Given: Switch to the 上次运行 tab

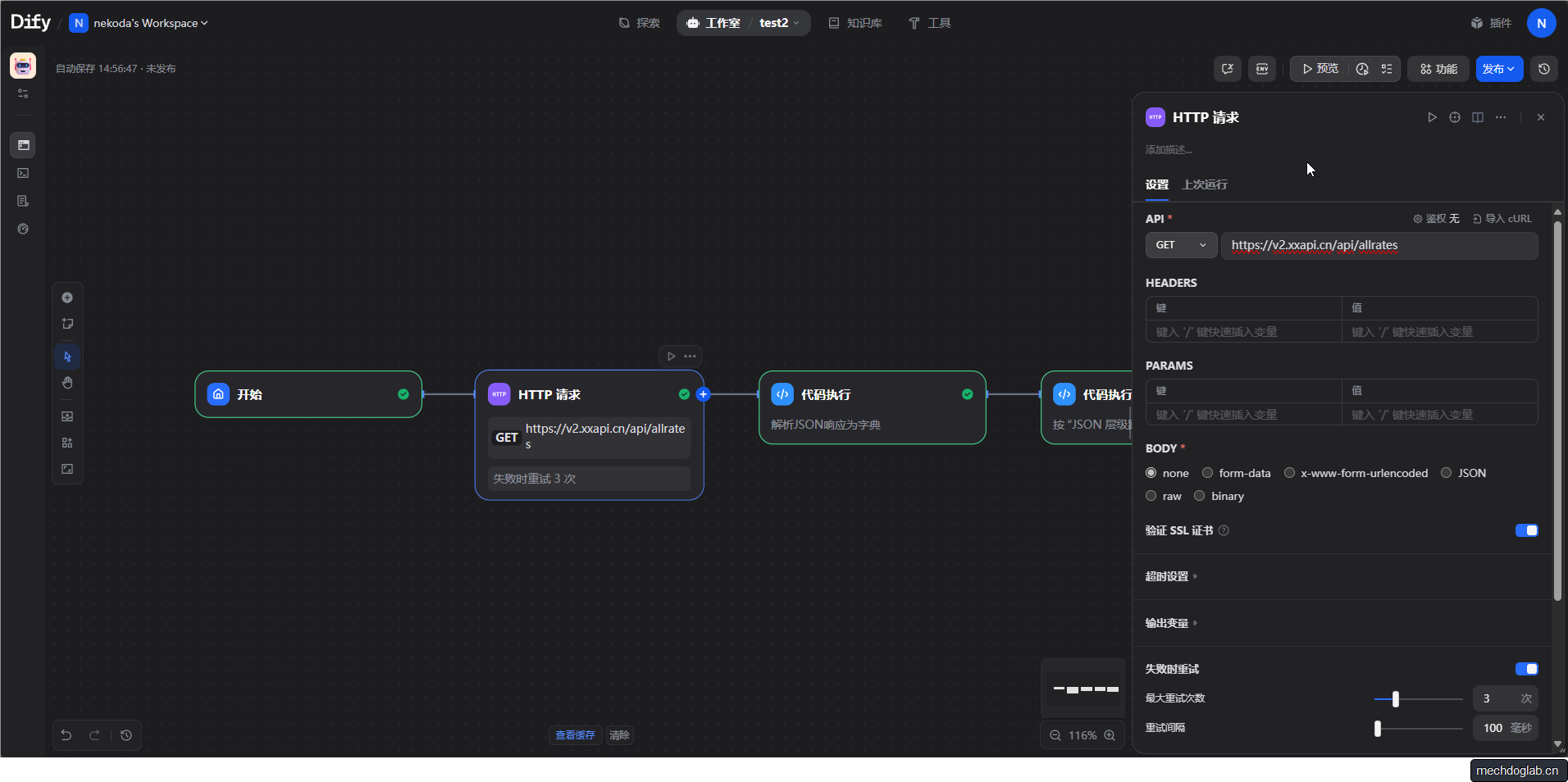Looking at the screenshot, I should pyautogui.click(x=1204, y=184).
